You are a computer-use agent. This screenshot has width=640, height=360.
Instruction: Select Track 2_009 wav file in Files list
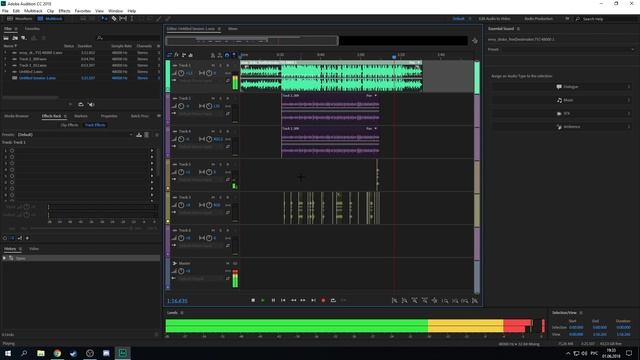pyautogui.click(x=33, y=59)
